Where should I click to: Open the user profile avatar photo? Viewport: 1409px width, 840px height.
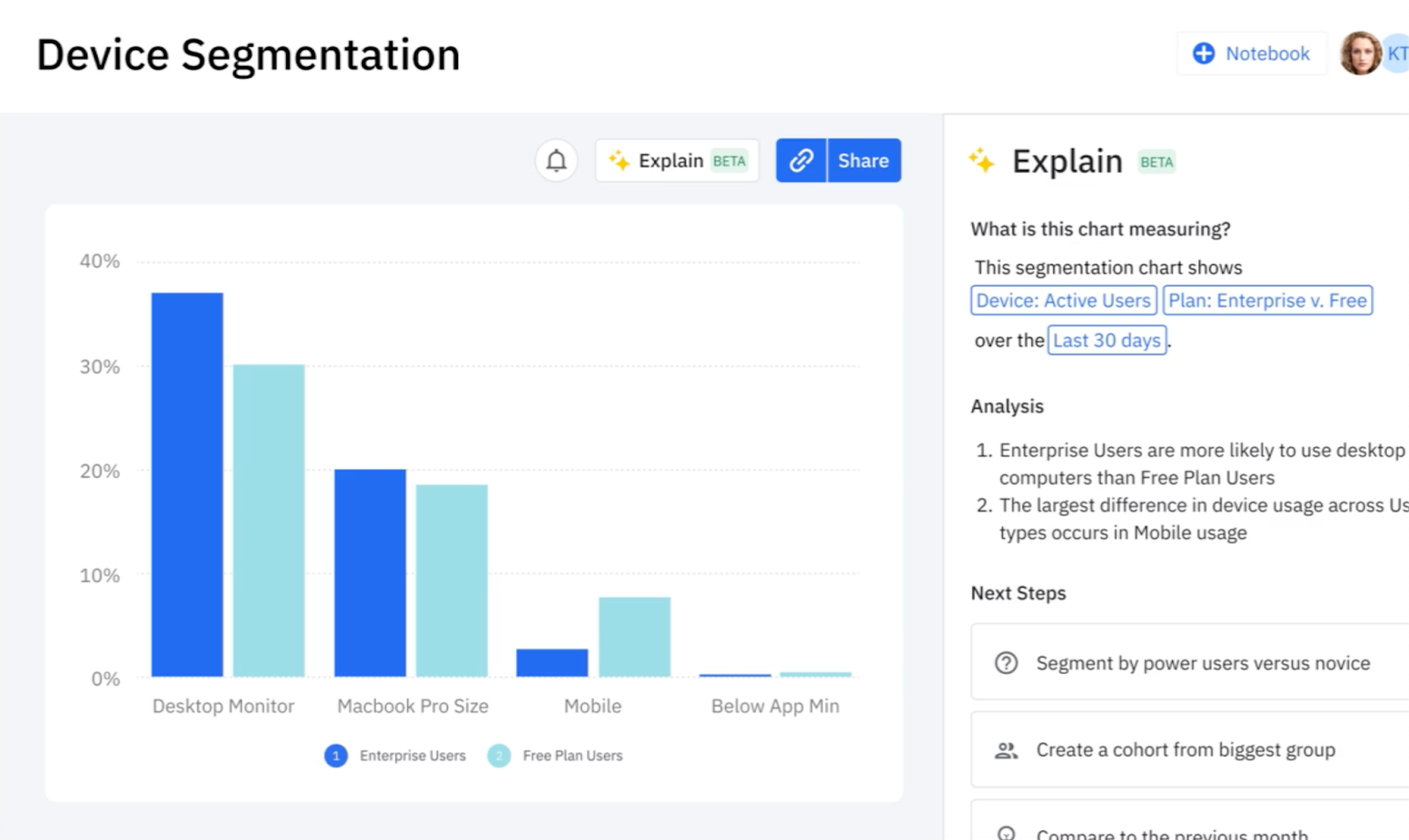coord(1361,54)
